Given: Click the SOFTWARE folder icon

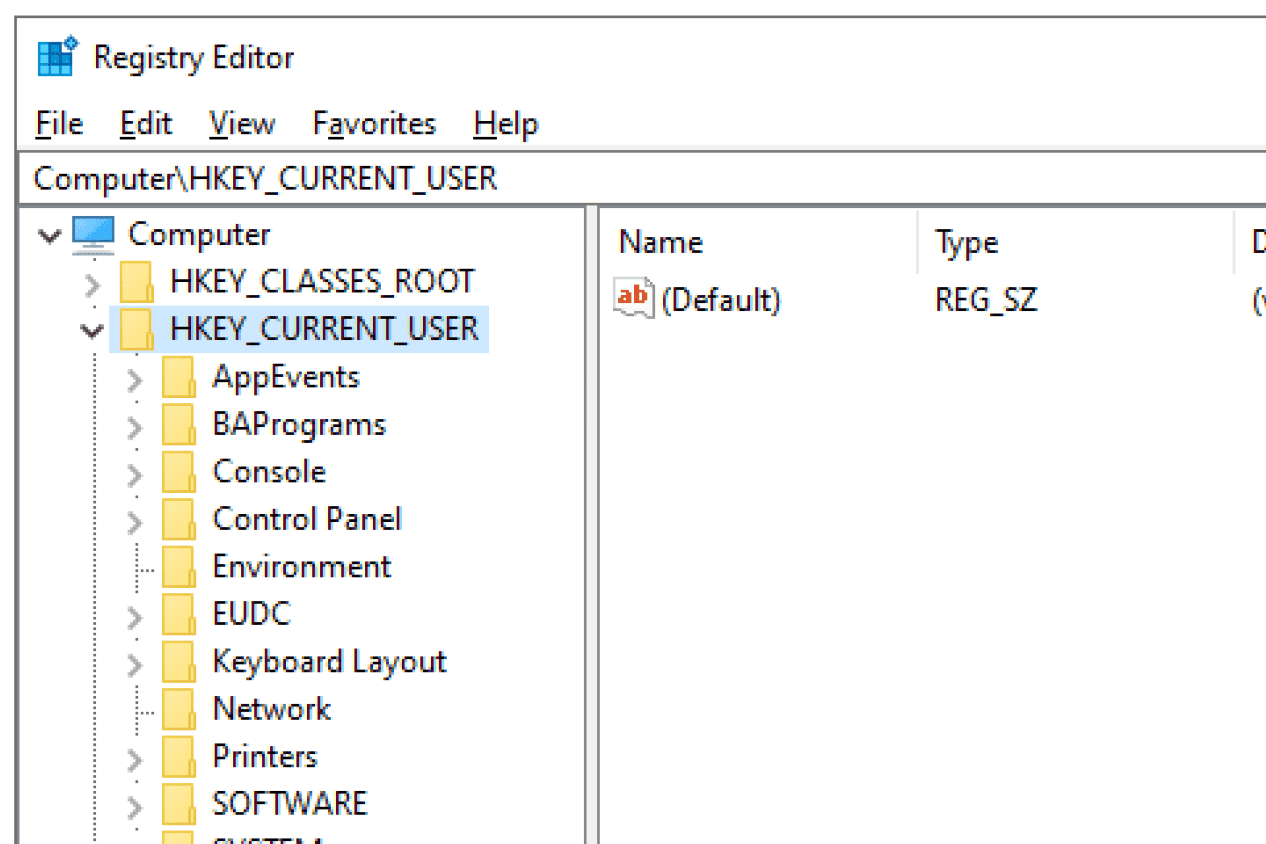Looking at the screenshot, I should pos(178,804).
